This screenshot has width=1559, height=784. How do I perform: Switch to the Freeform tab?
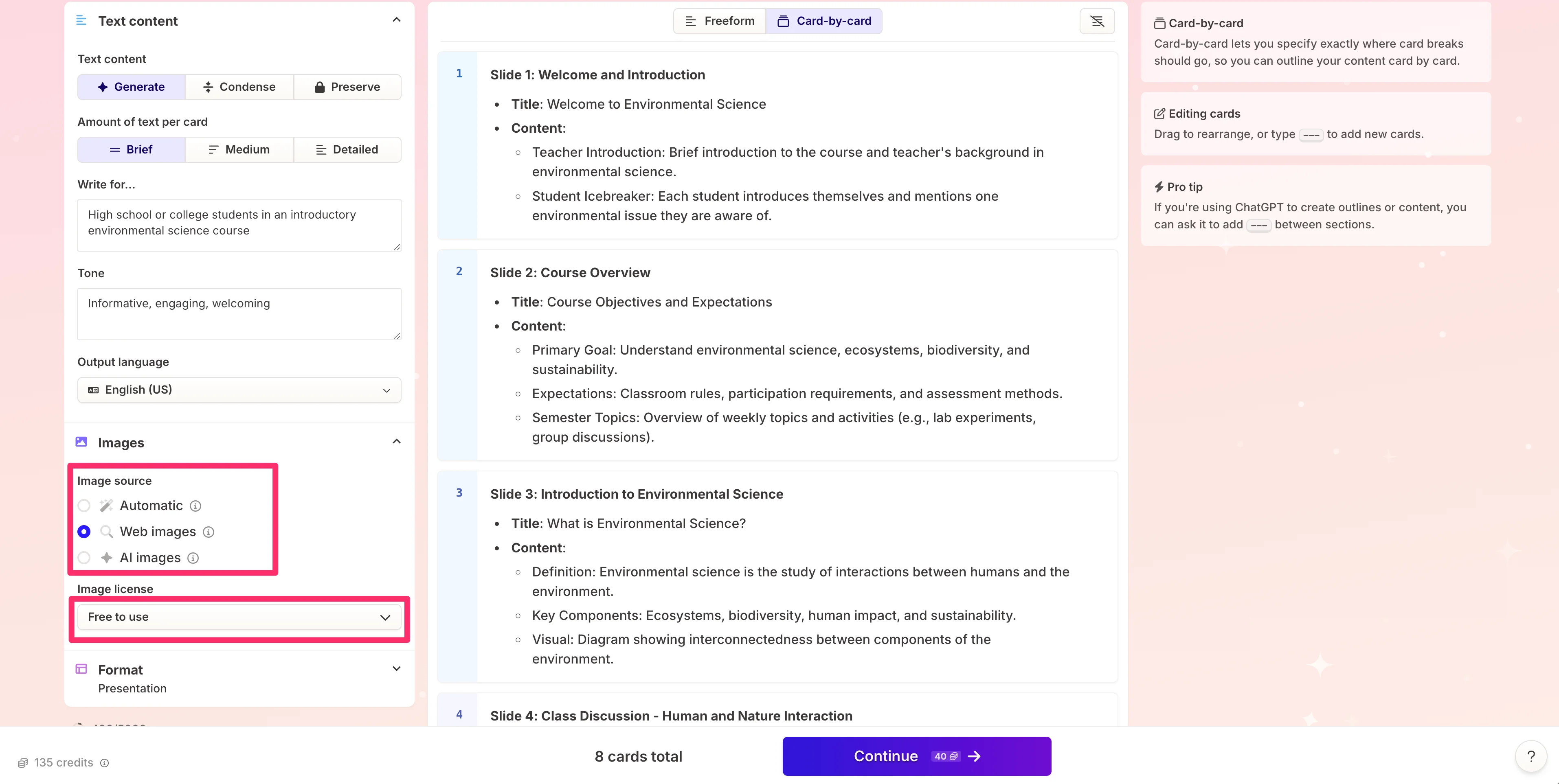click(x=720, y=21)
